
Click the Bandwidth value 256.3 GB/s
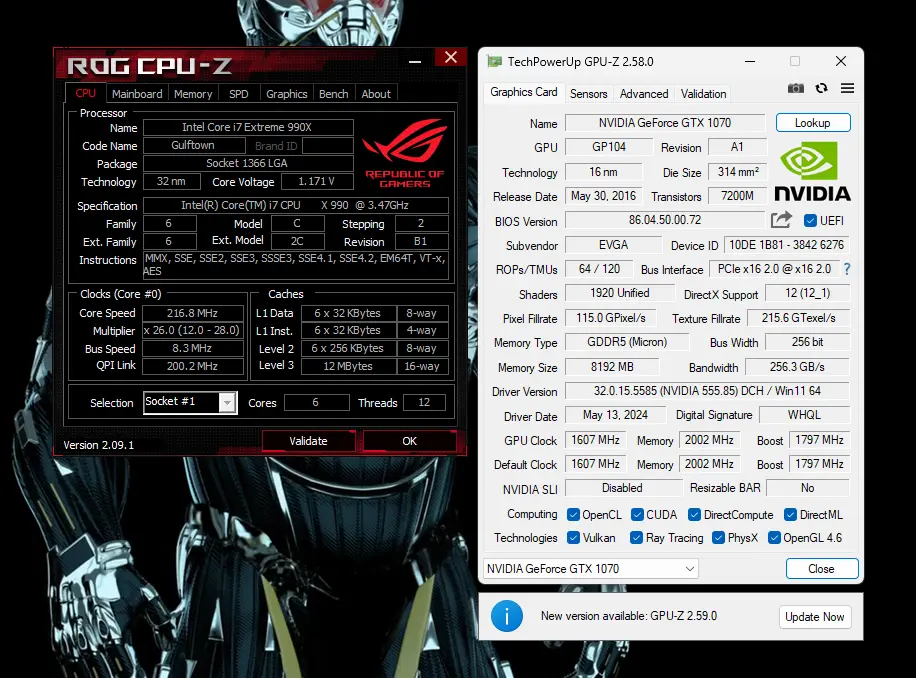(x=797, y=367)
